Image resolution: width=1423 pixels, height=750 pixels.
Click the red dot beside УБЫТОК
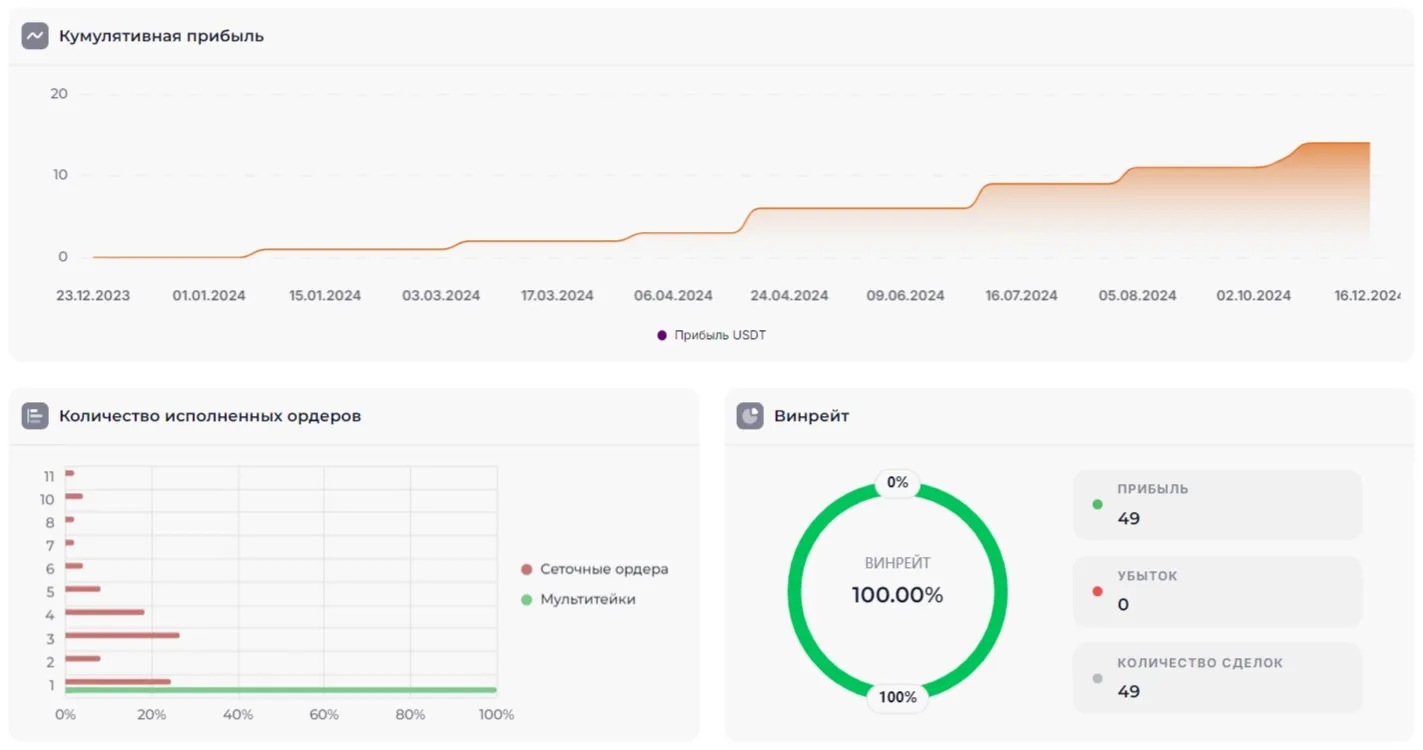(x=1097, y=591)
